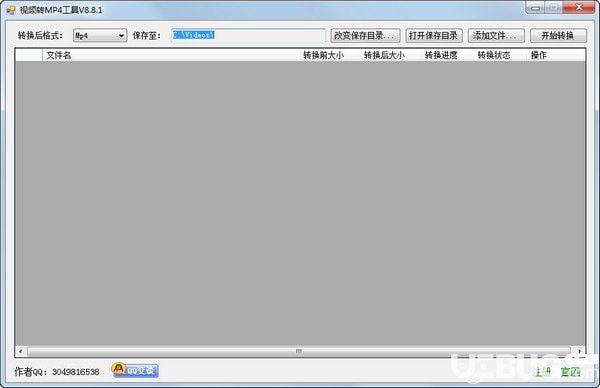Start conversion with 开始转换 button

(558, 36)
